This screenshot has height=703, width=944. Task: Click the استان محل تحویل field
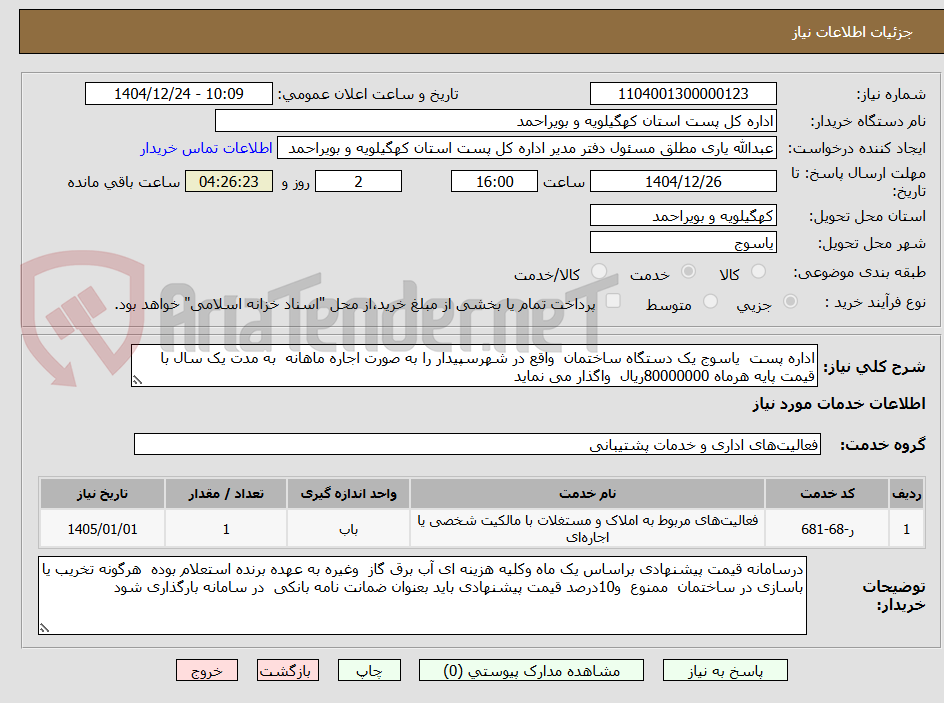pos(683,215)
